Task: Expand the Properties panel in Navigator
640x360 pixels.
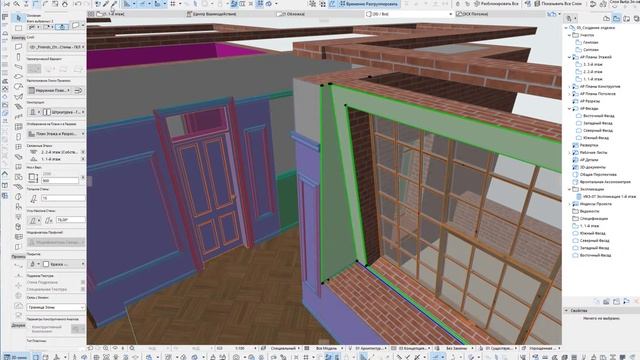Action: 566,311
